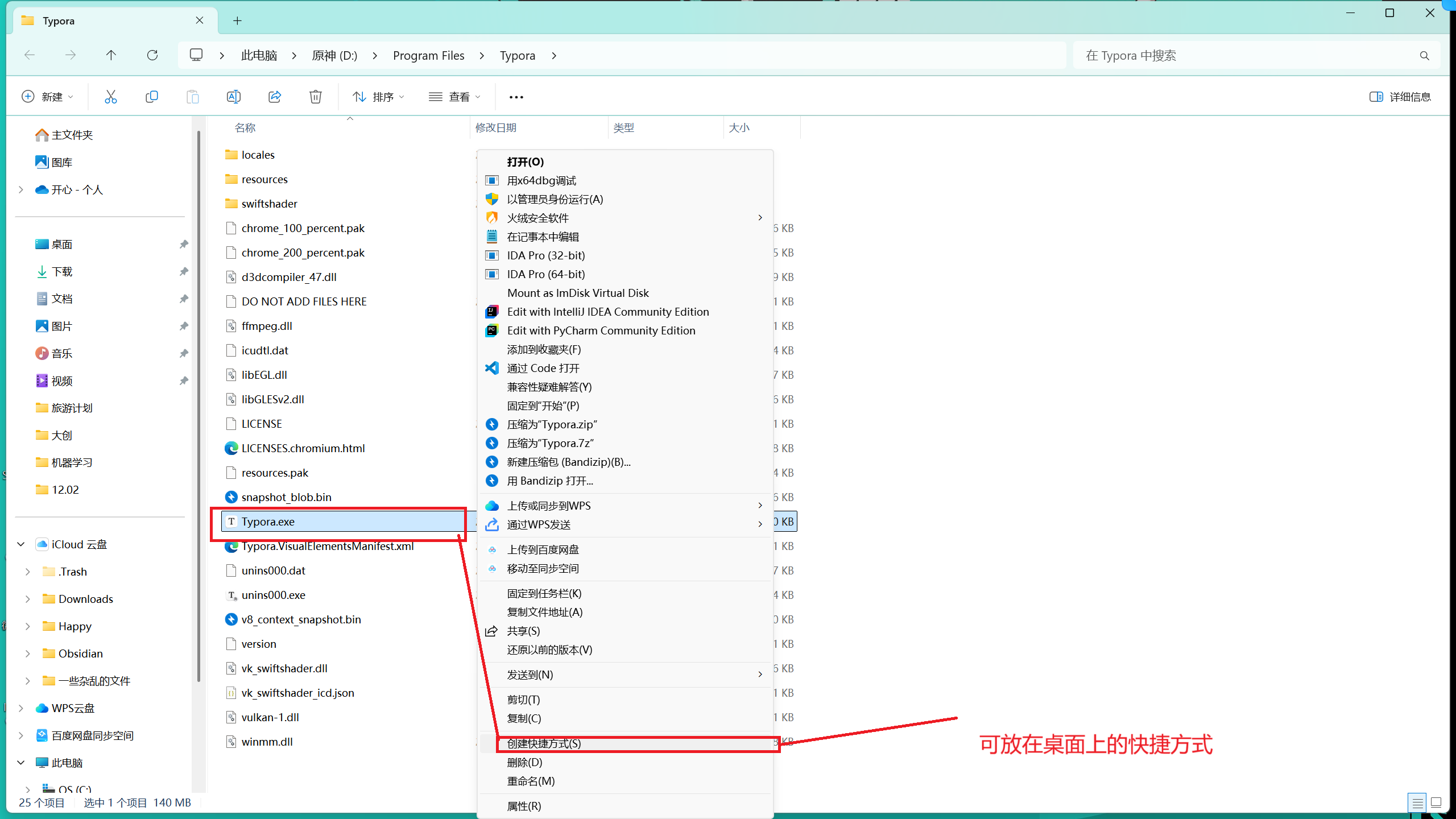Click 属性(R) at the bottom of the context menu
The width and height of the screenshot is (1456, 819).
(626, 806)
